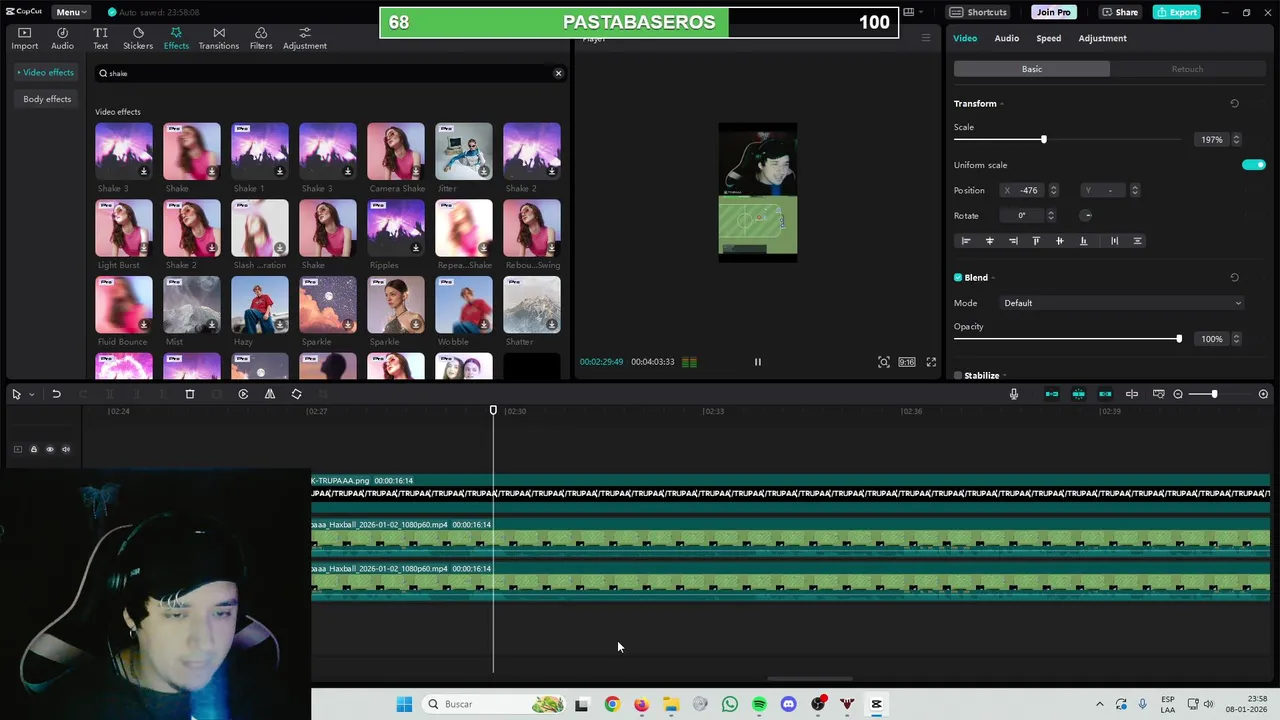Choose the Fluid Bounce effect
The height and width of the screenshot is (720, 1280).
coord(124,305)
